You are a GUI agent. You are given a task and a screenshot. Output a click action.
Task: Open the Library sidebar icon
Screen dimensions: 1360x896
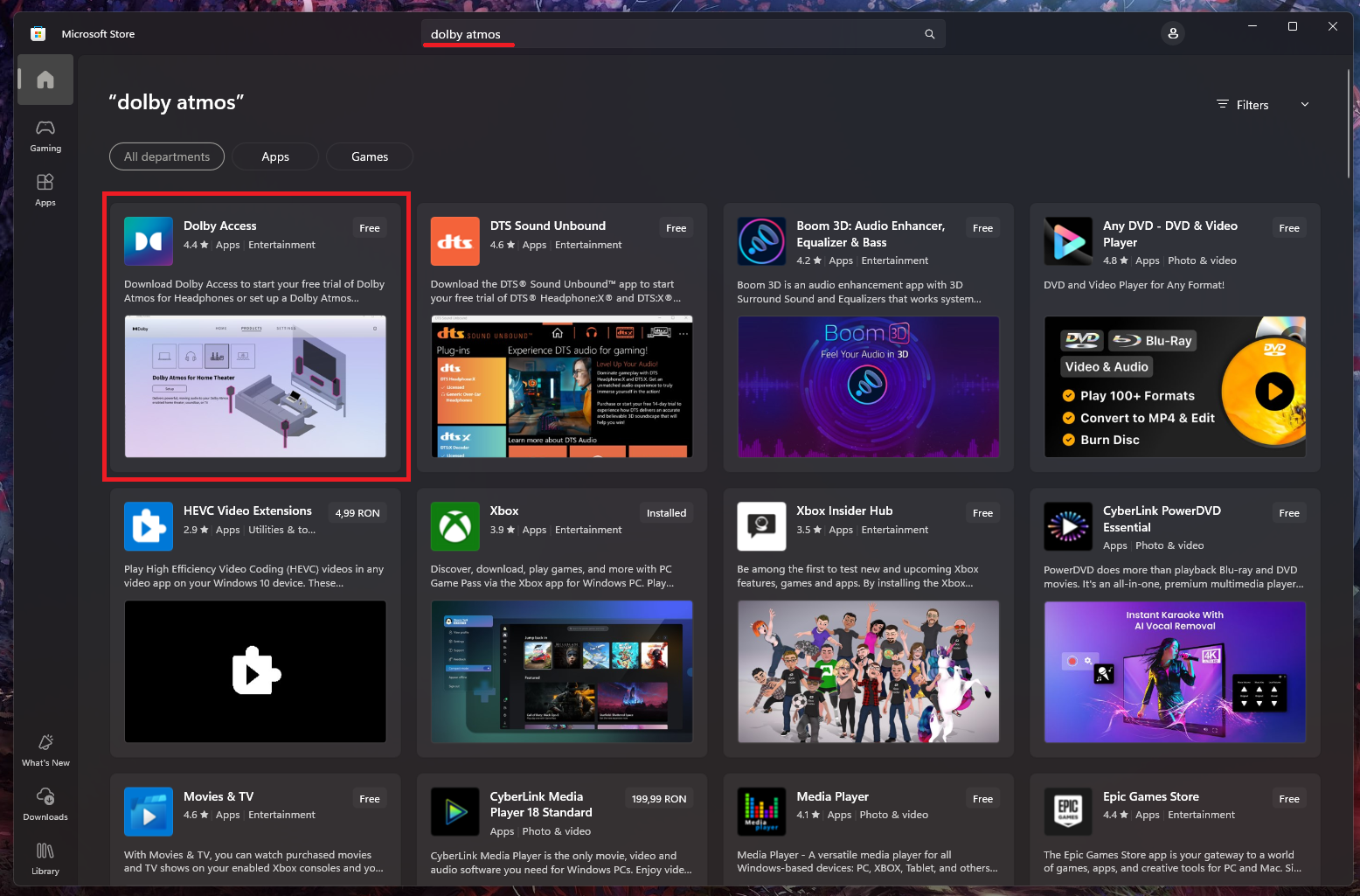tap(45, 858)
